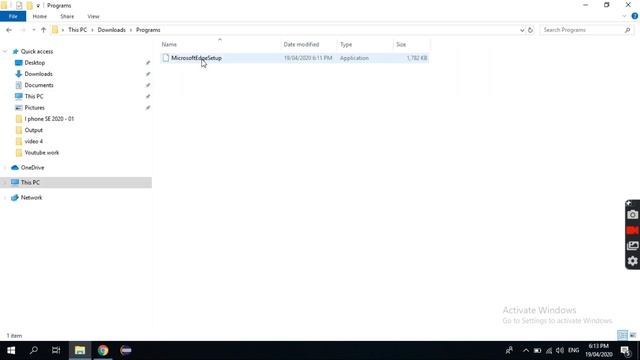Open Documents under Quick access

[39, 85]
